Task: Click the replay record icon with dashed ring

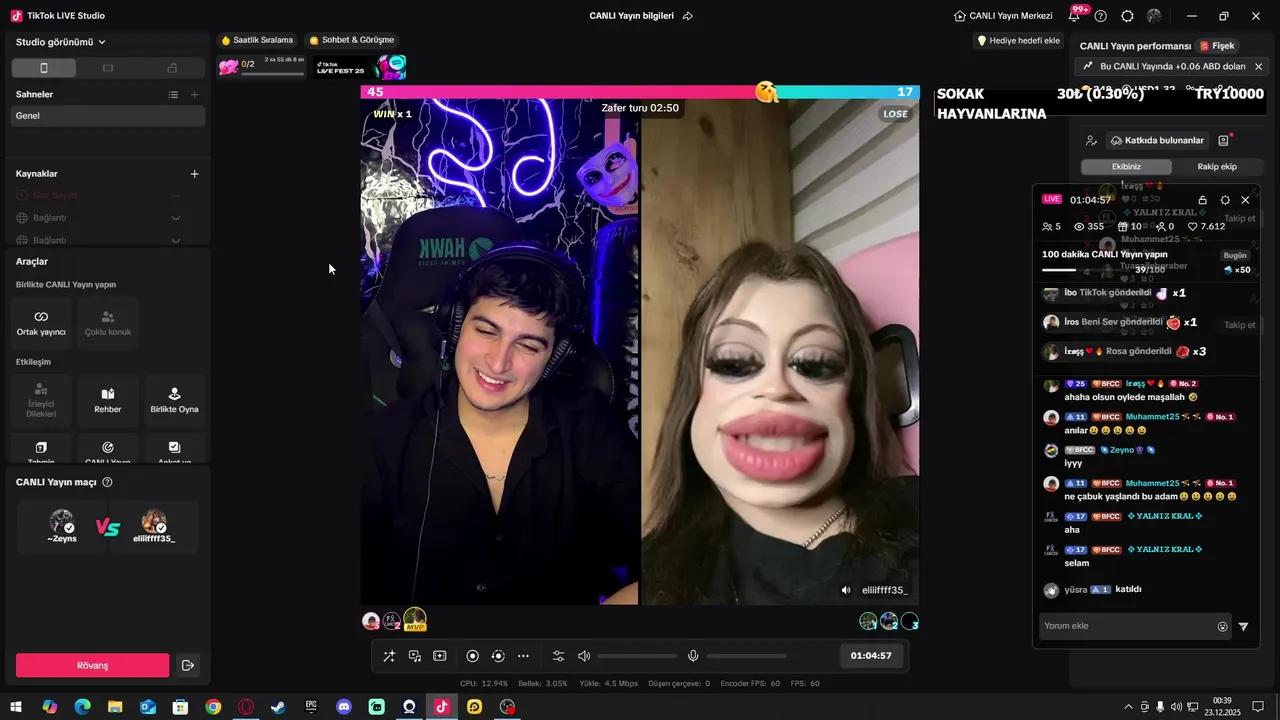Action: (498, 656)
